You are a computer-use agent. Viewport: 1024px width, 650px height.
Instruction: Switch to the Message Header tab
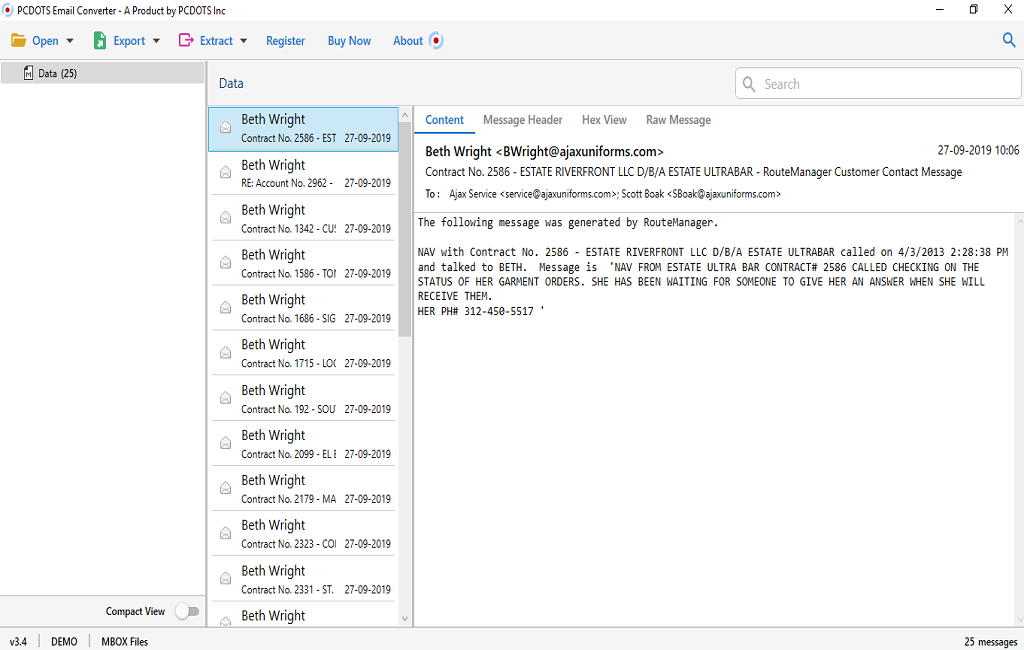(522, 120)
